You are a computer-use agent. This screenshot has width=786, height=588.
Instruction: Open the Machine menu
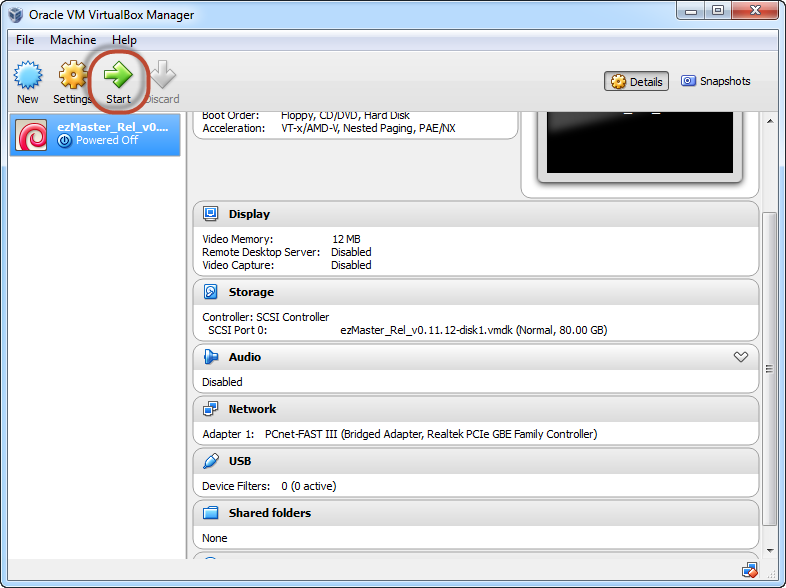click(73, 40)
